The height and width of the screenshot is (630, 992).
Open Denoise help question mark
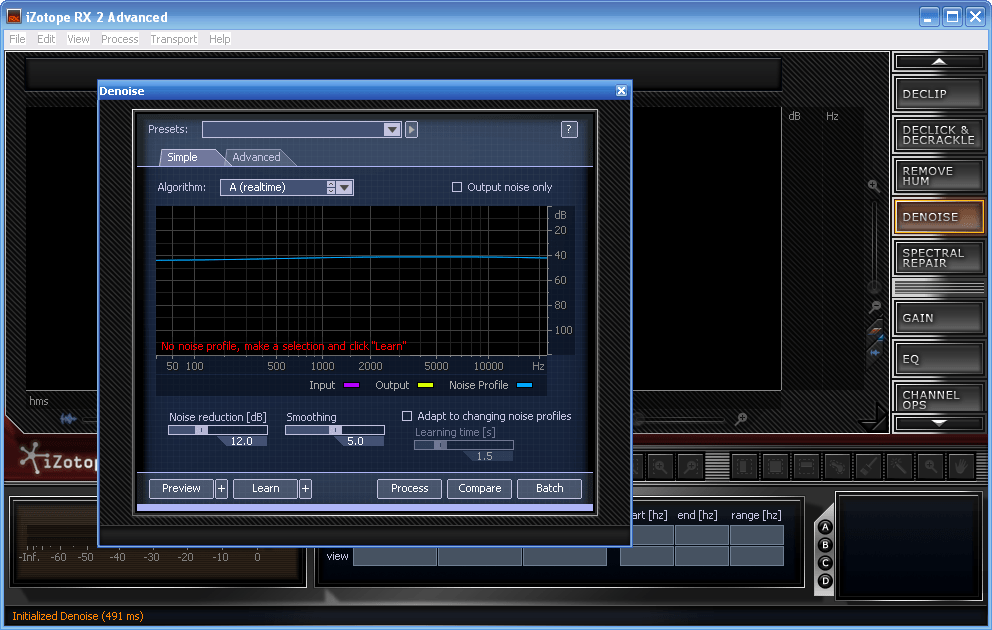[569, 130]
